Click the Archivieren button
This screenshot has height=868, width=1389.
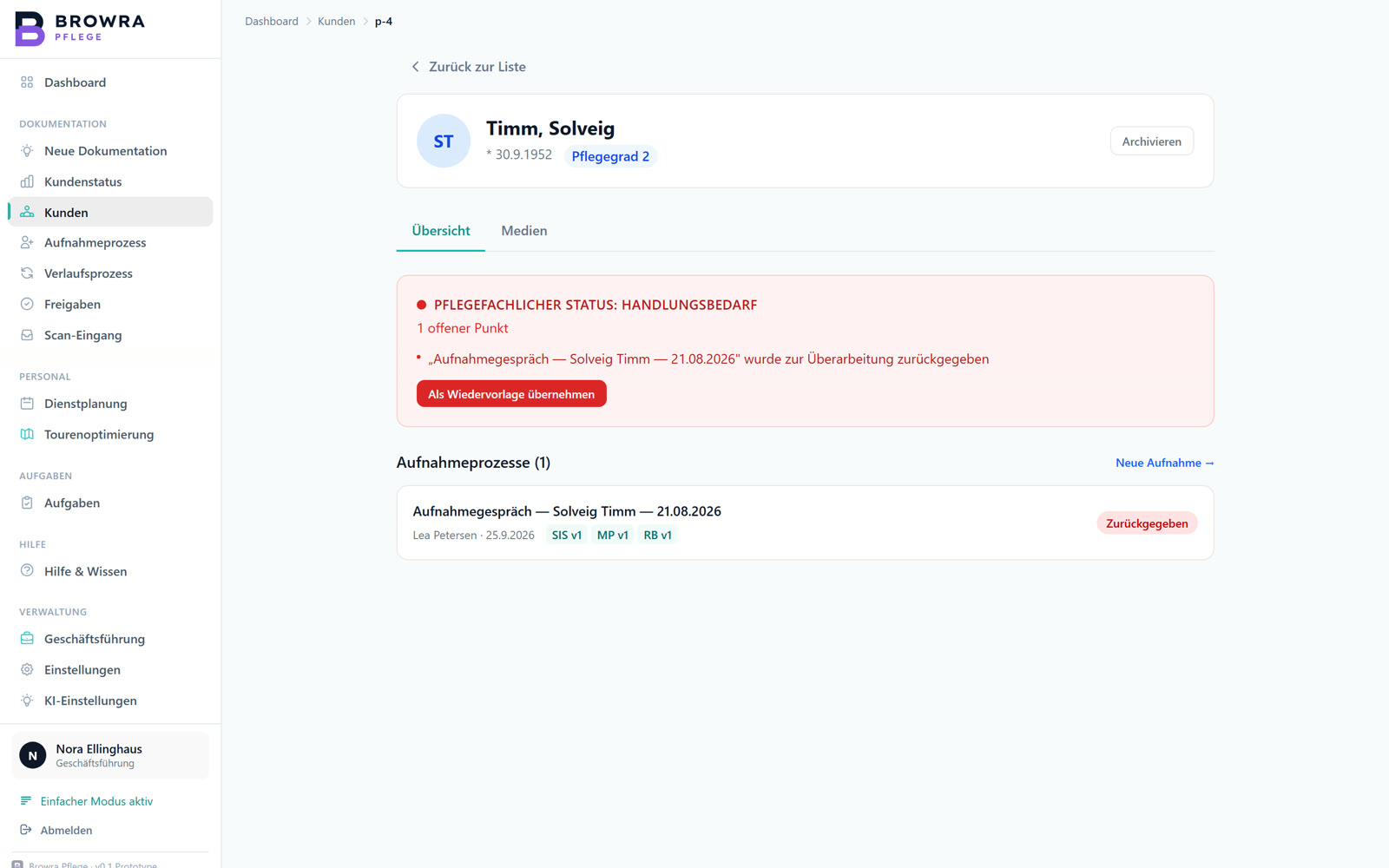[1151, 141]
